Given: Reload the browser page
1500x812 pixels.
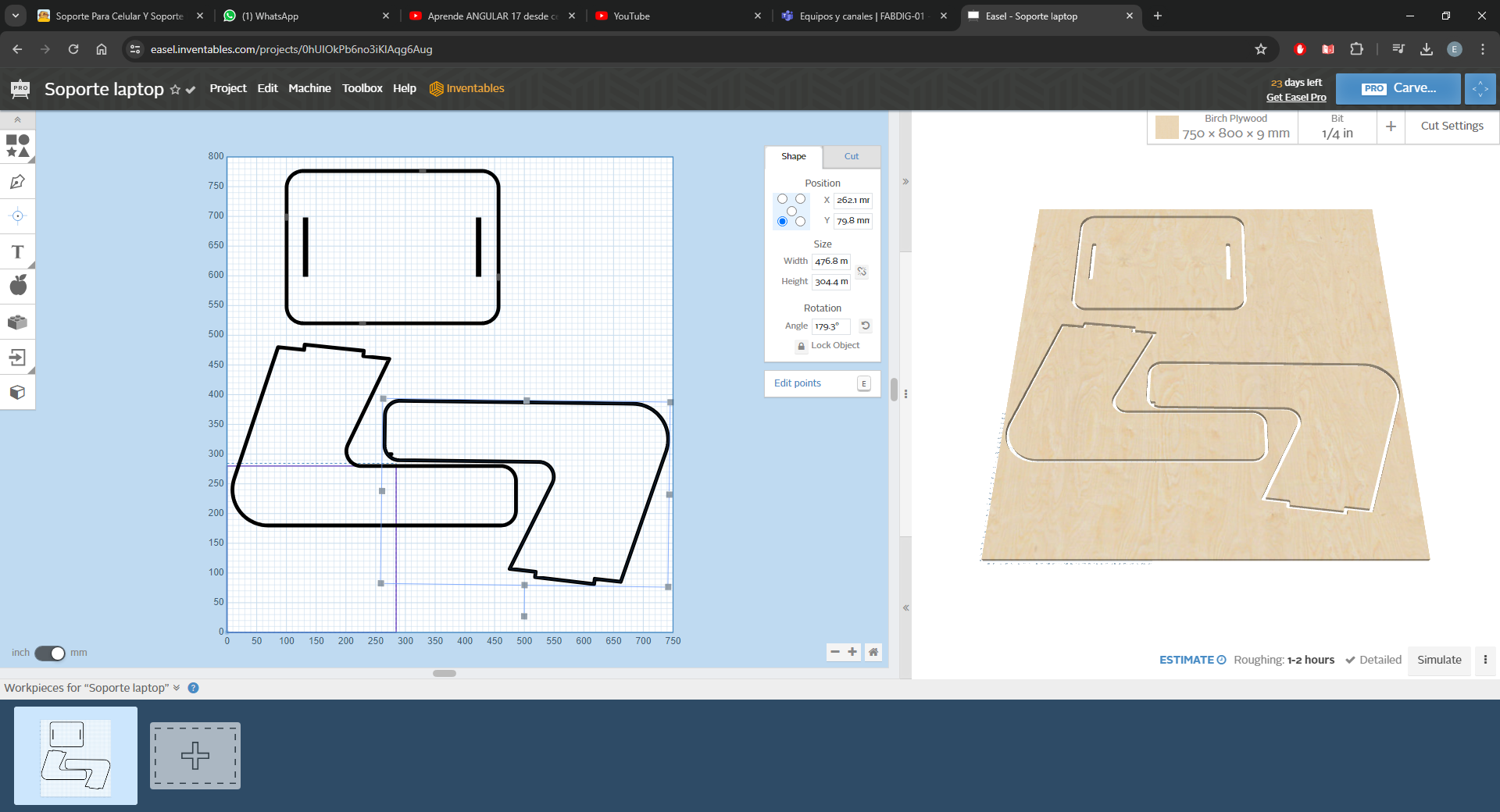Looking at the screenshot, I should pos(73,49).
